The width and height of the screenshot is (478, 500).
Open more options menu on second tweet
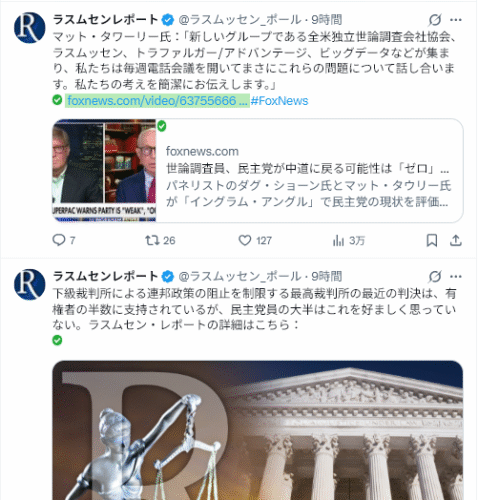[x=456, y=276]
